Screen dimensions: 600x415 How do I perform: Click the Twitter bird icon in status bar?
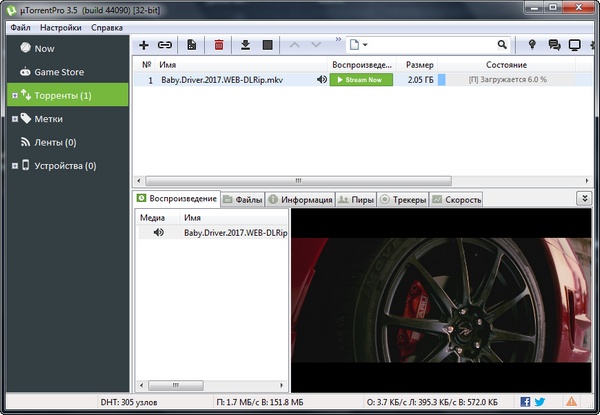[x=541, y=402]
